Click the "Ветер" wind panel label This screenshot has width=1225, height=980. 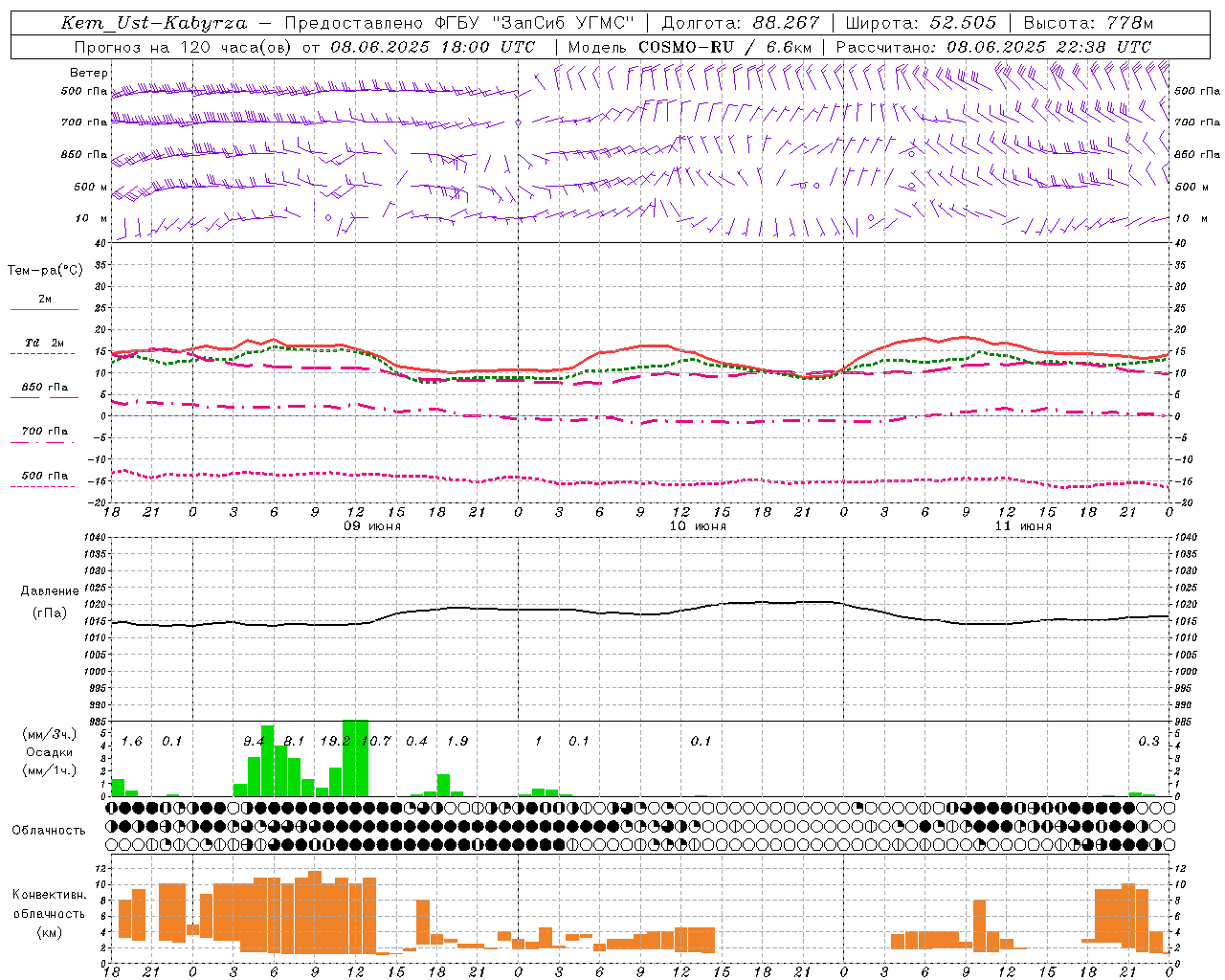click(89, 73)
